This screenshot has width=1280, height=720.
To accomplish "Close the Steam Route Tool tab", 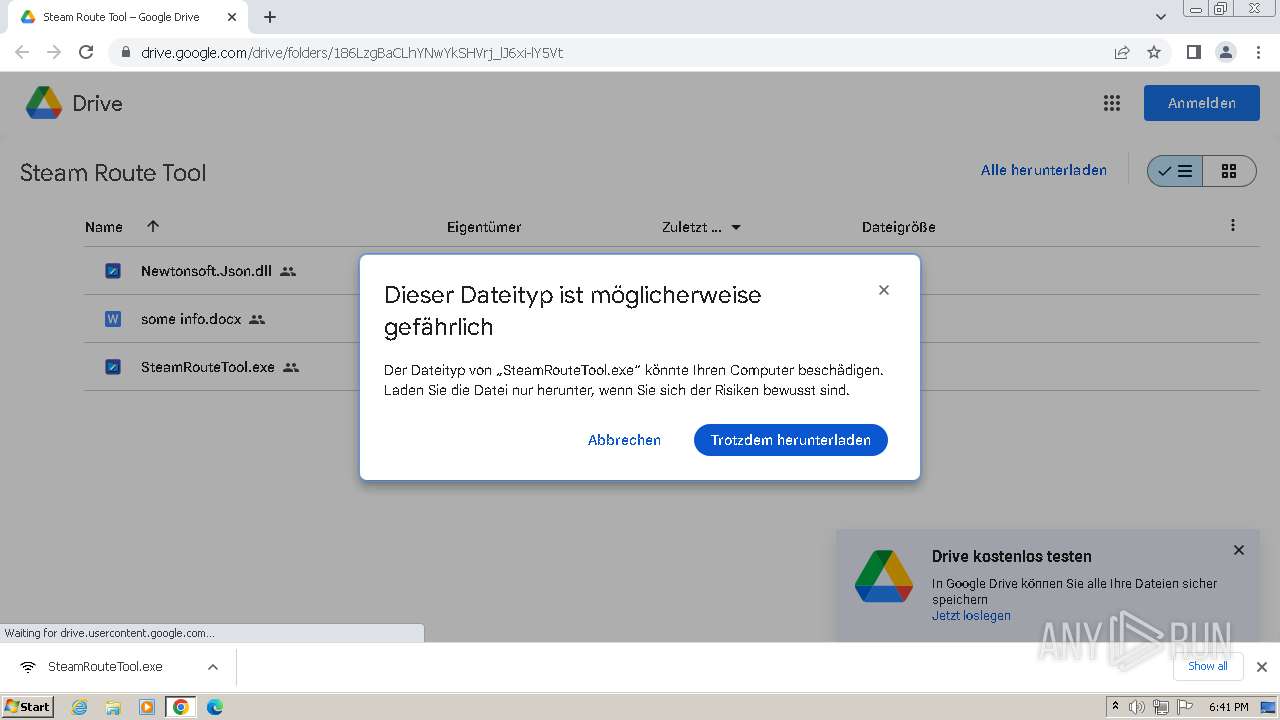I will point(231,17).
